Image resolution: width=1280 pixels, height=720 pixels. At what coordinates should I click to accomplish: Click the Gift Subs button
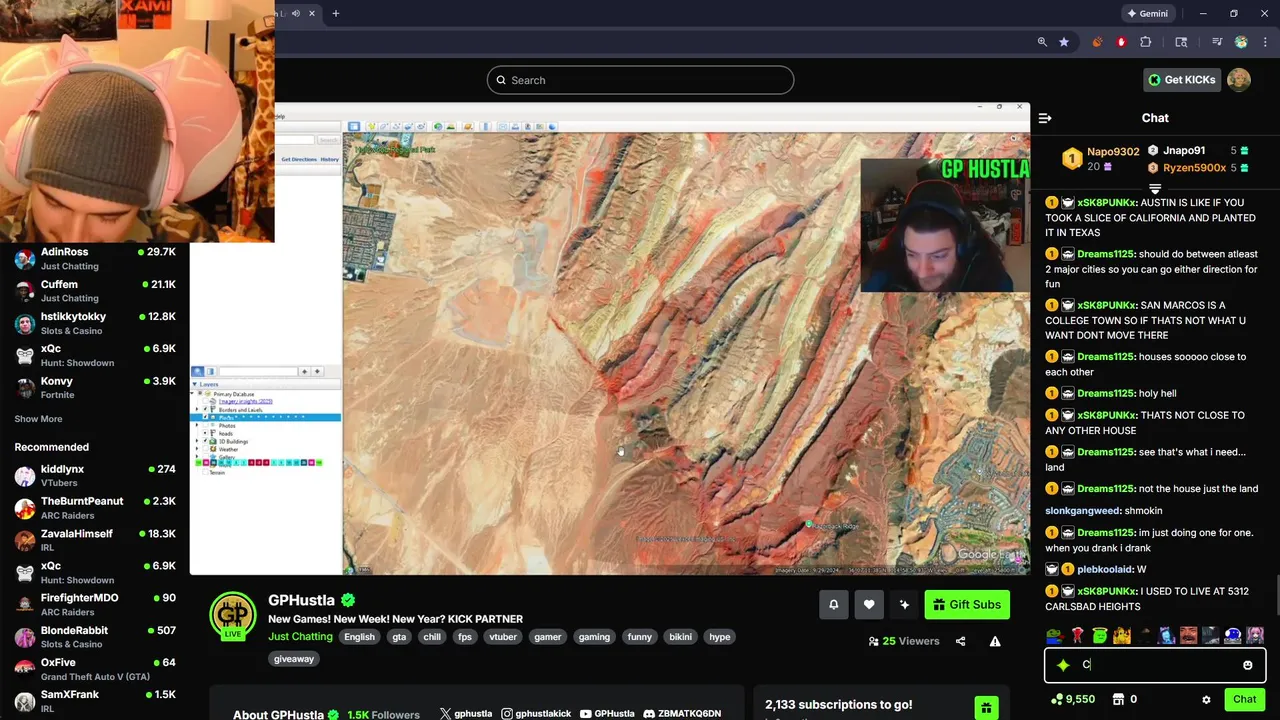967,604
